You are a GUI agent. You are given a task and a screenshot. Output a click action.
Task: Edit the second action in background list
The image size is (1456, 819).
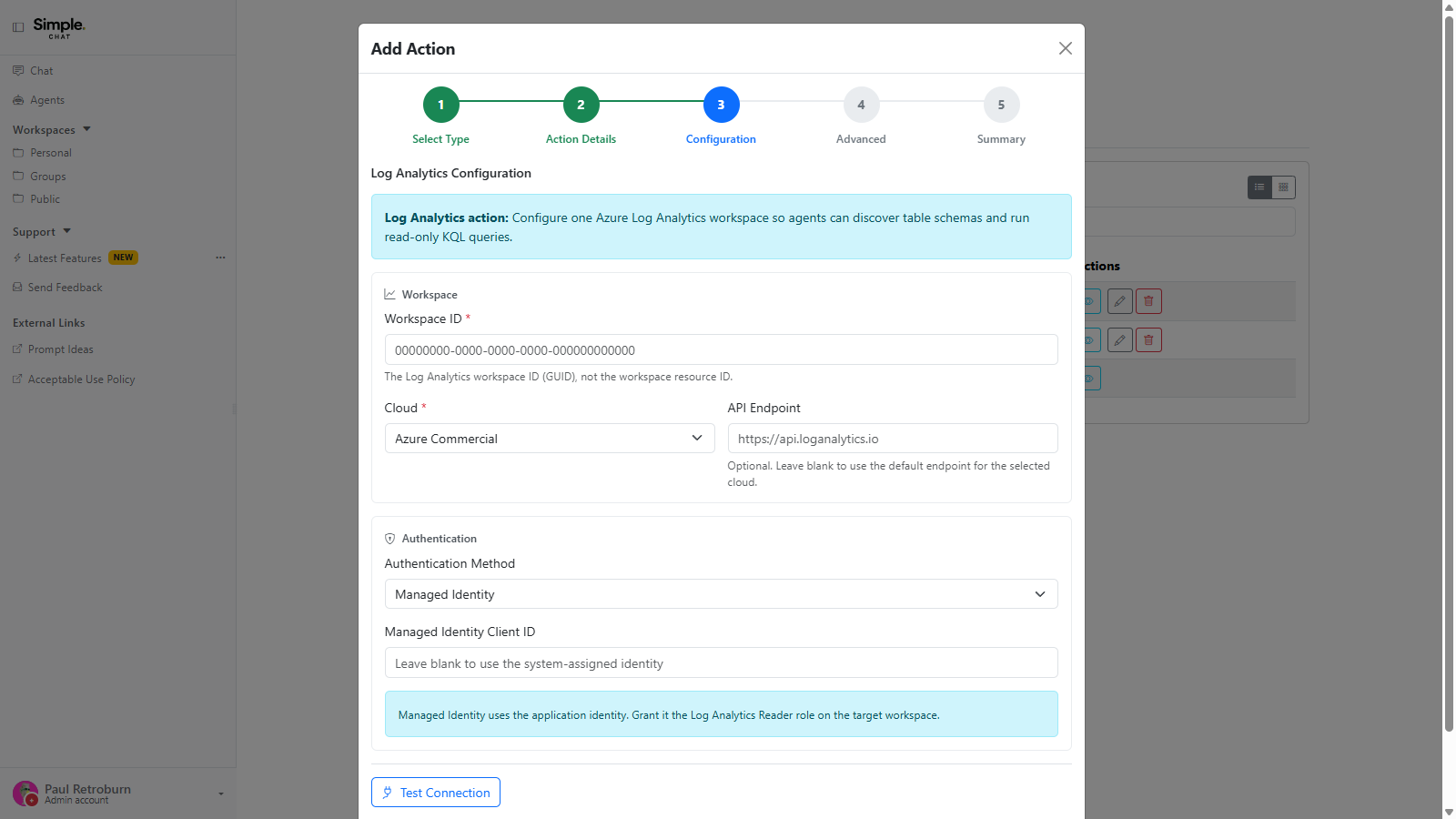coord(1120,340)
